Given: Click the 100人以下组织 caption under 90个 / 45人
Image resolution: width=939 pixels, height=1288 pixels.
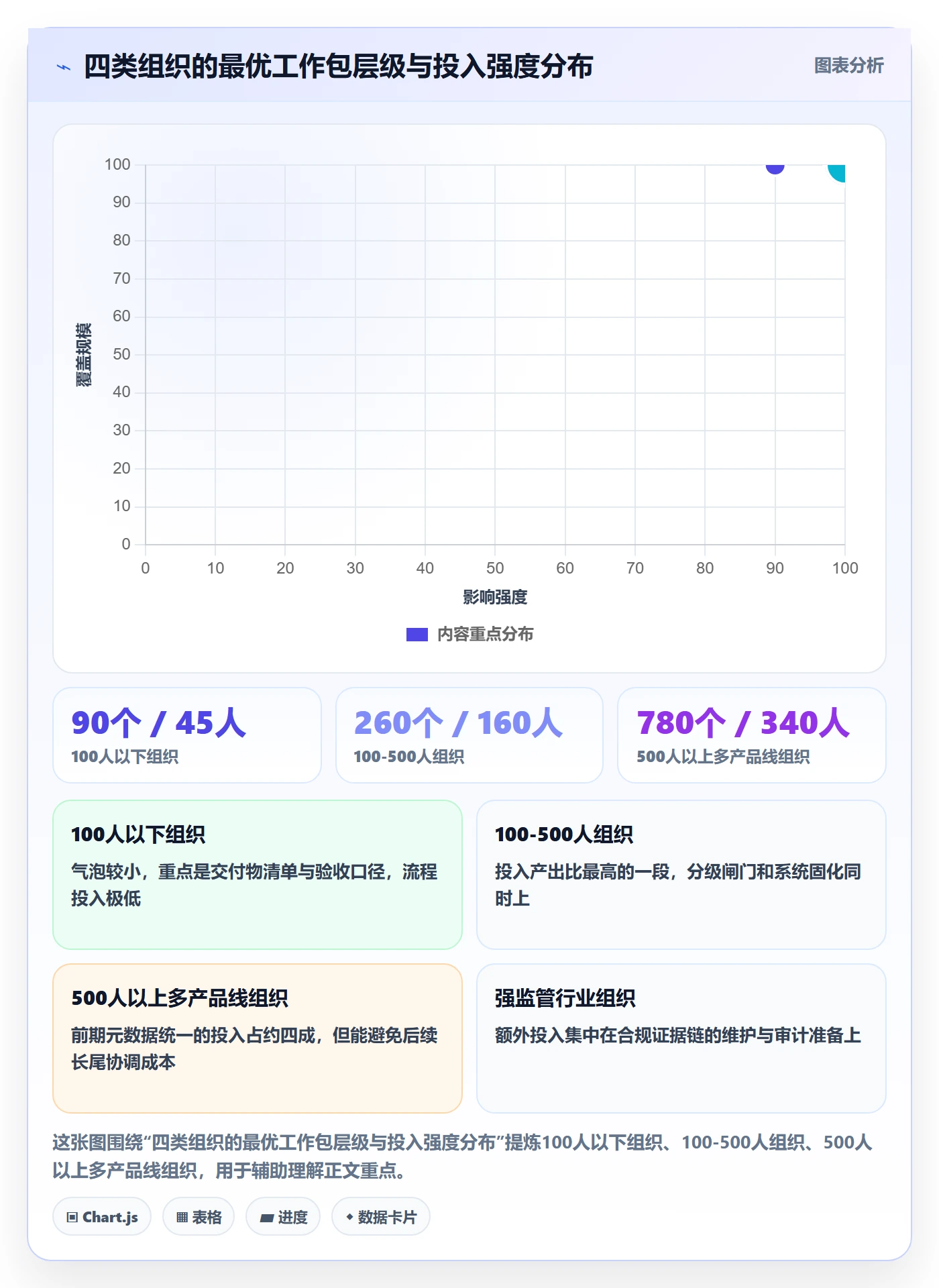Looking at the screenshot, I should click(125, 757).
